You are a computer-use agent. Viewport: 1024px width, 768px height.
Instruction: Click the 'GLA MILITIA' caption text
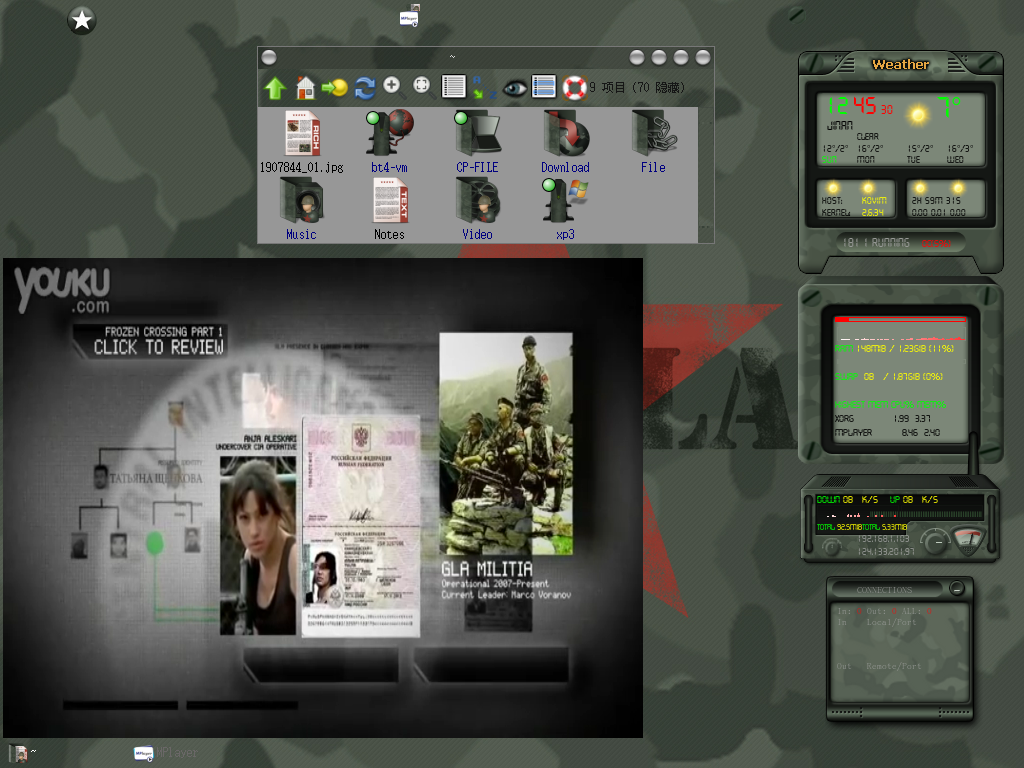(487, 569)
